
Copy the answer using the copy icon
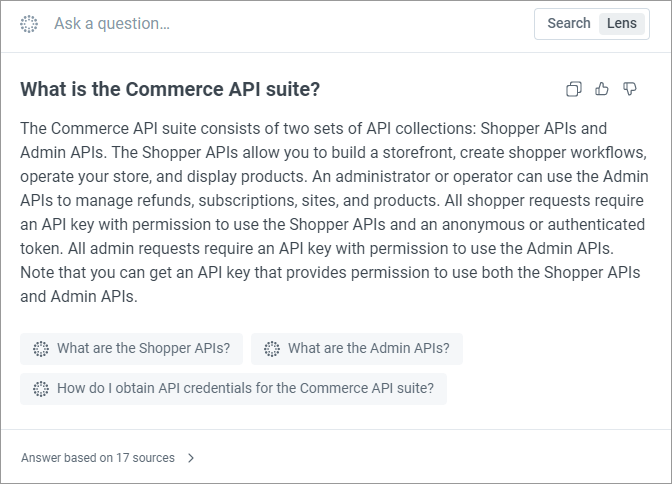point(574,89)
